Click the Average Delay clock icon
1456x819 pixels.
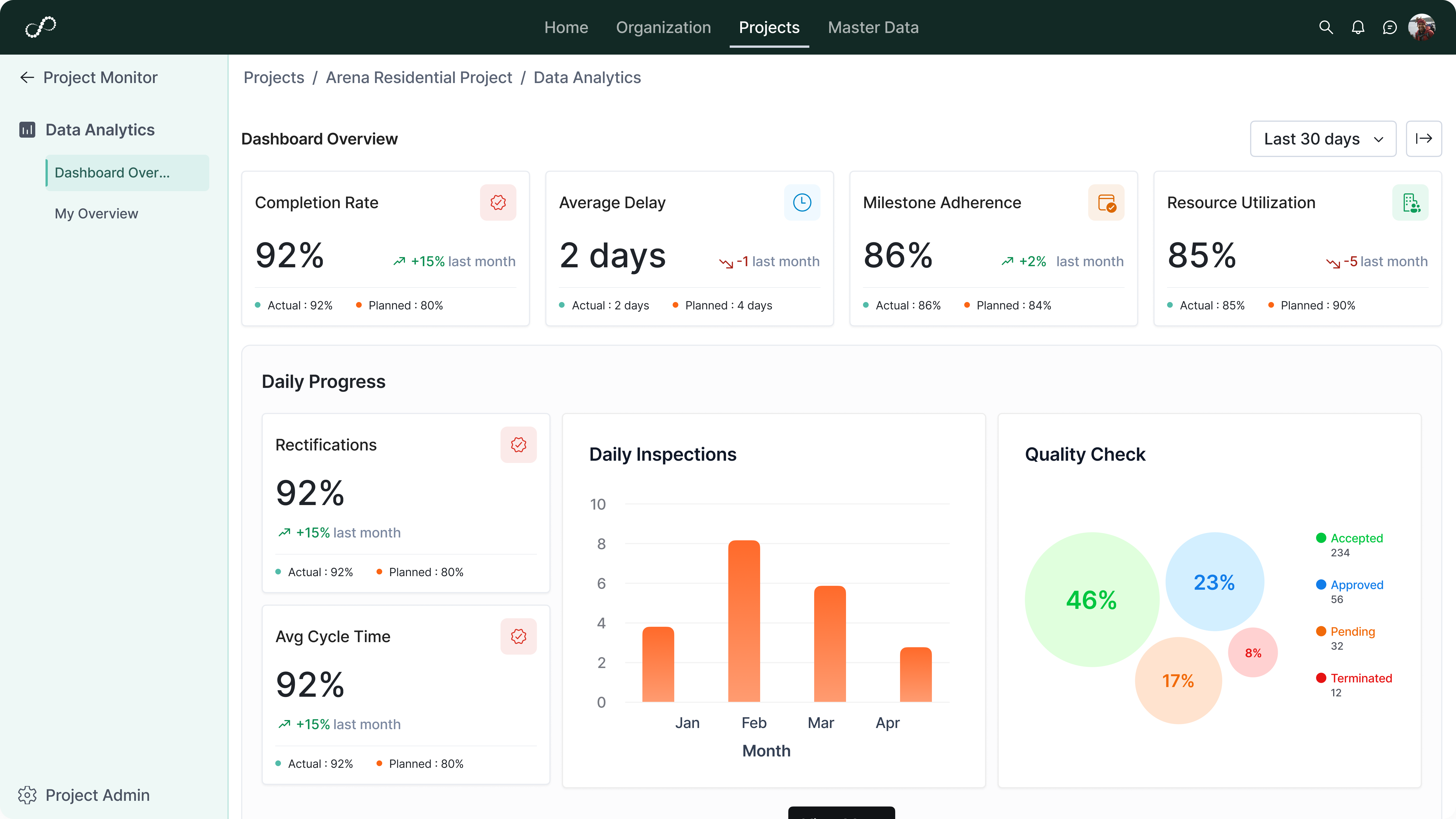point(802,202)
